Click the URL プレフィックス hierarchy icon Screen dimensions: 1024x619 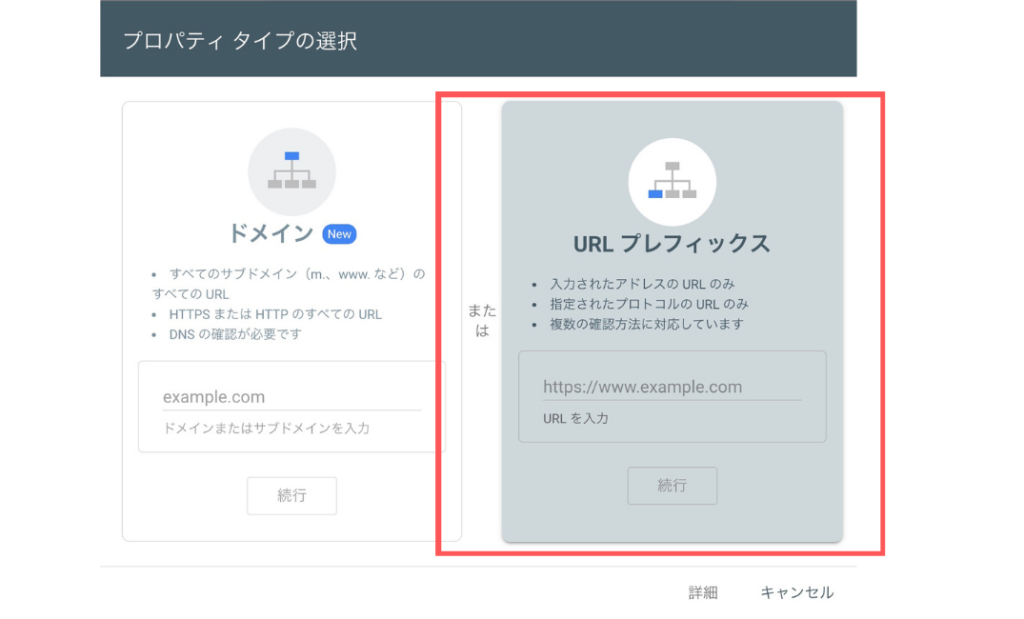pyautogui.click(x=671, y=181)
